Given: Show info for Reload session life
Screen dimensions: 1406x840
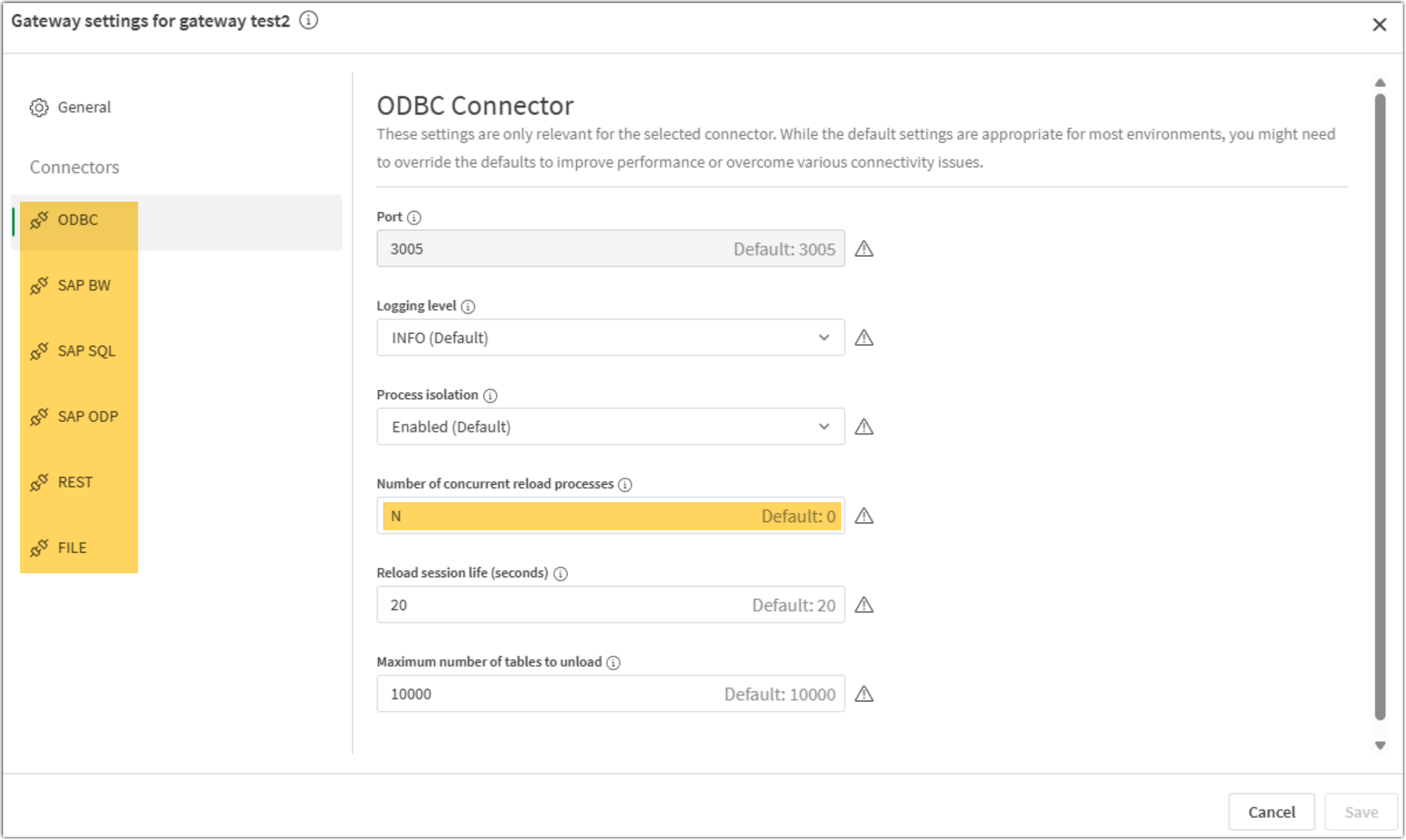Looking at the screenshot, I should (561, 573).
